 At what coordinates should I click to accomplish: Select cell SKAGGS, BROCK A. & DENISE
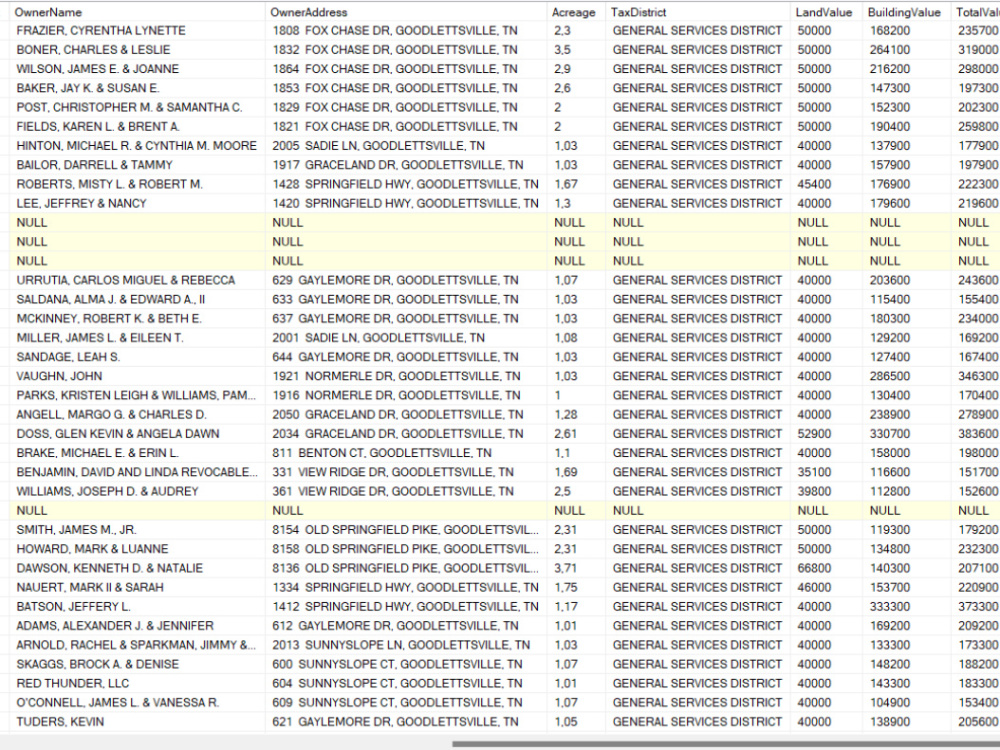pyautogui.click(x=137, y=664)
